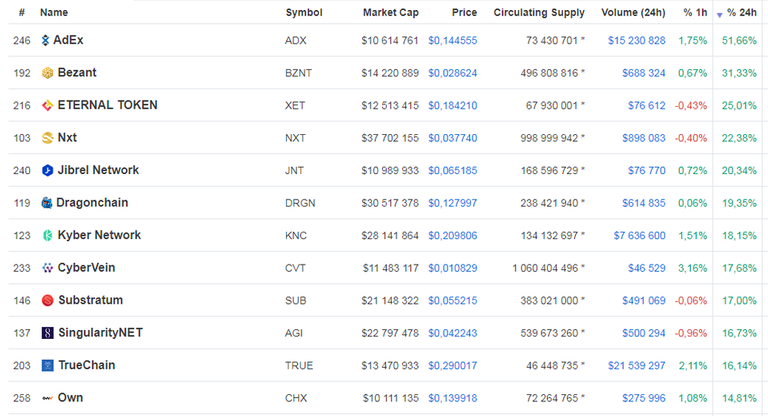Sort table by % 24h column
768x416 pixels.
point(742,13)
